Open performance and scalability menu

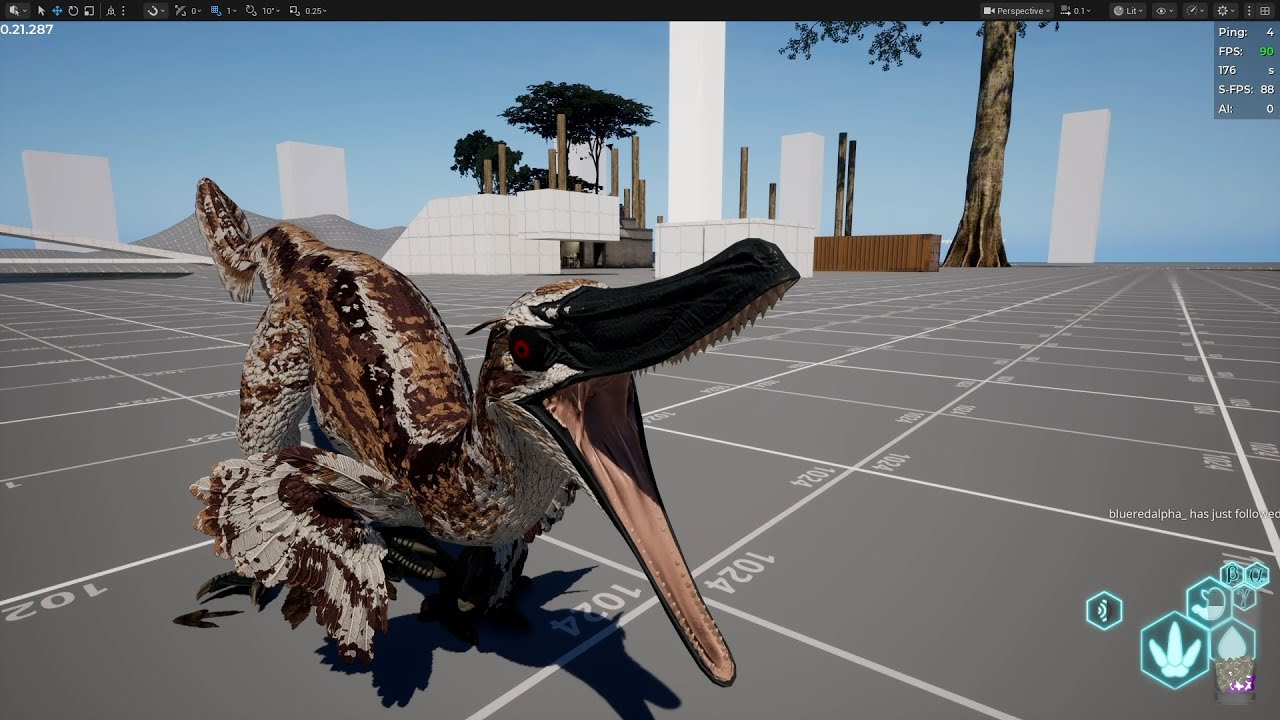[x=1194, y=10]
